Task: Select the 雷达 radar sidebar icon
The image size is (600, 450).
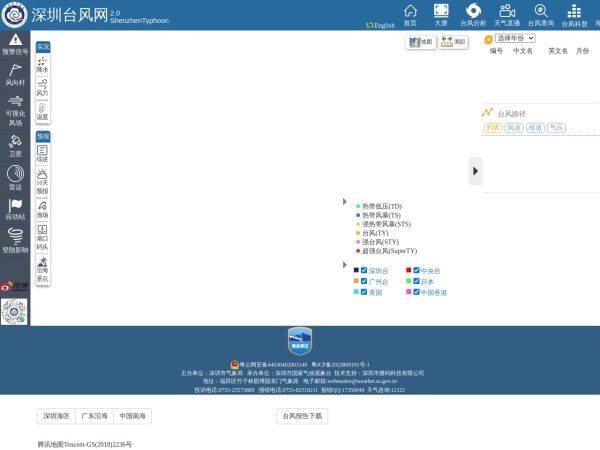Action: pyautogui.click(x=15, y=176)
